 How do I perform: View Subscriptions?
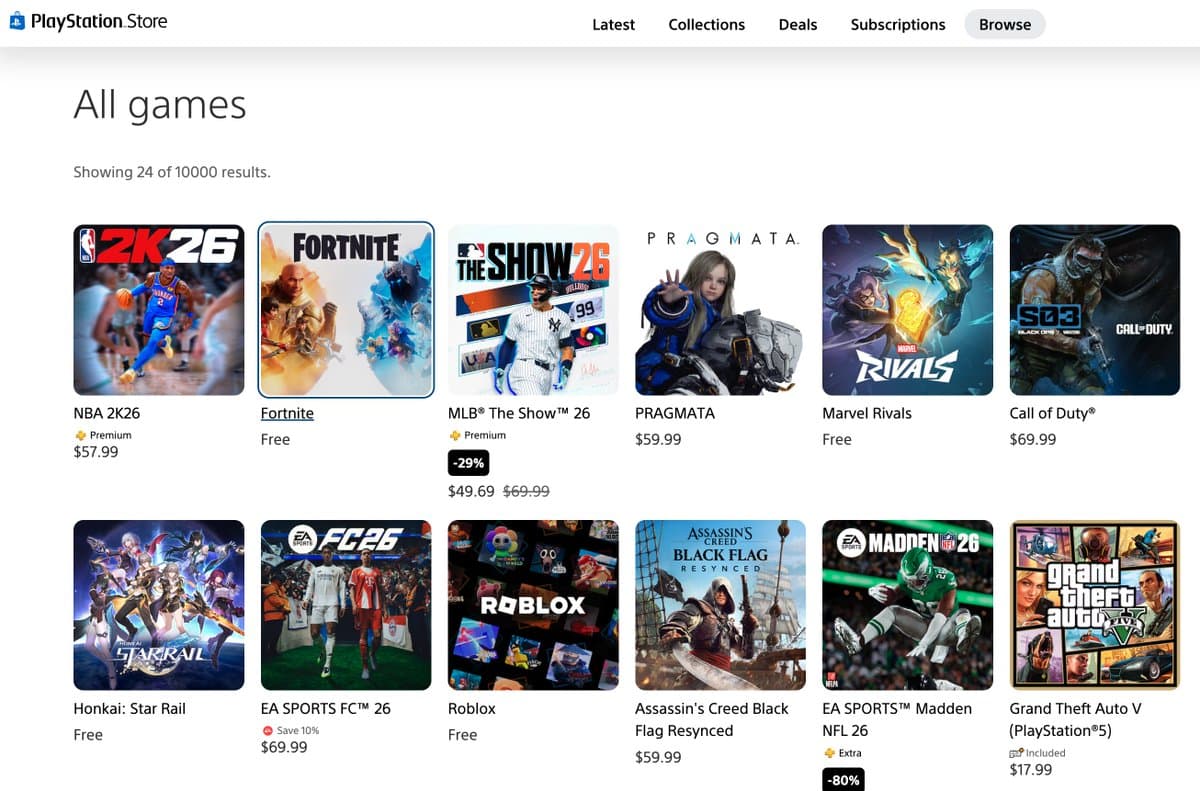[898, 24]
